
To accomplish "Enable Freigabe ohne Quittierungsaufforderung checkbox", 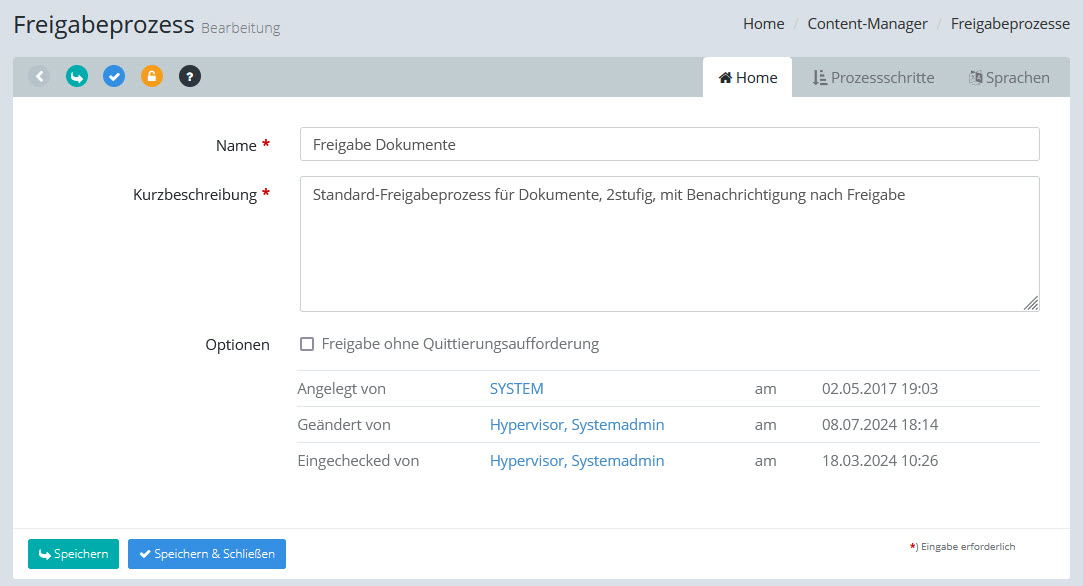I will 307,344.
